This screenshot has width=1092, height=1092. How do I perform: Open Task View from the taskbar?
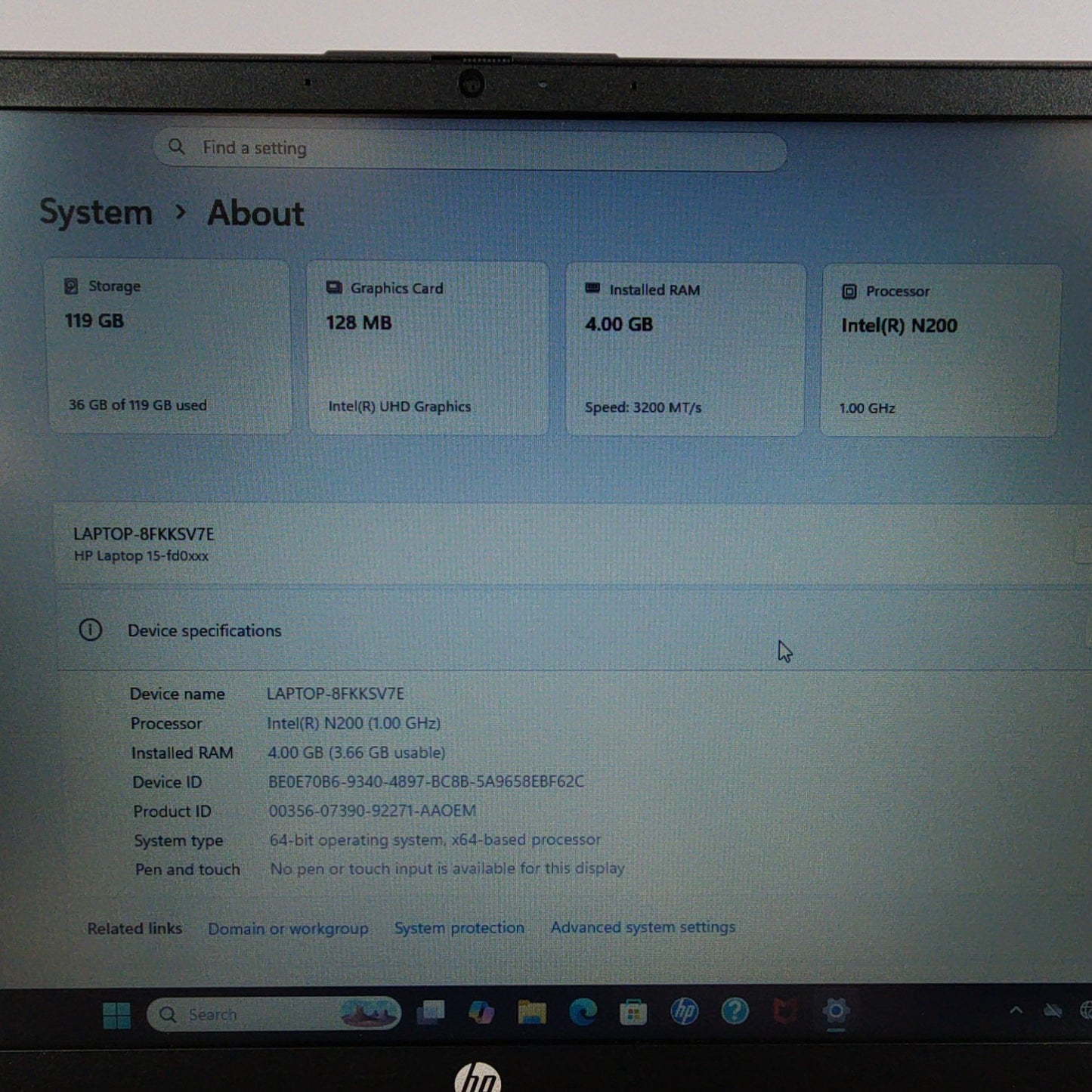(431, 1013)
